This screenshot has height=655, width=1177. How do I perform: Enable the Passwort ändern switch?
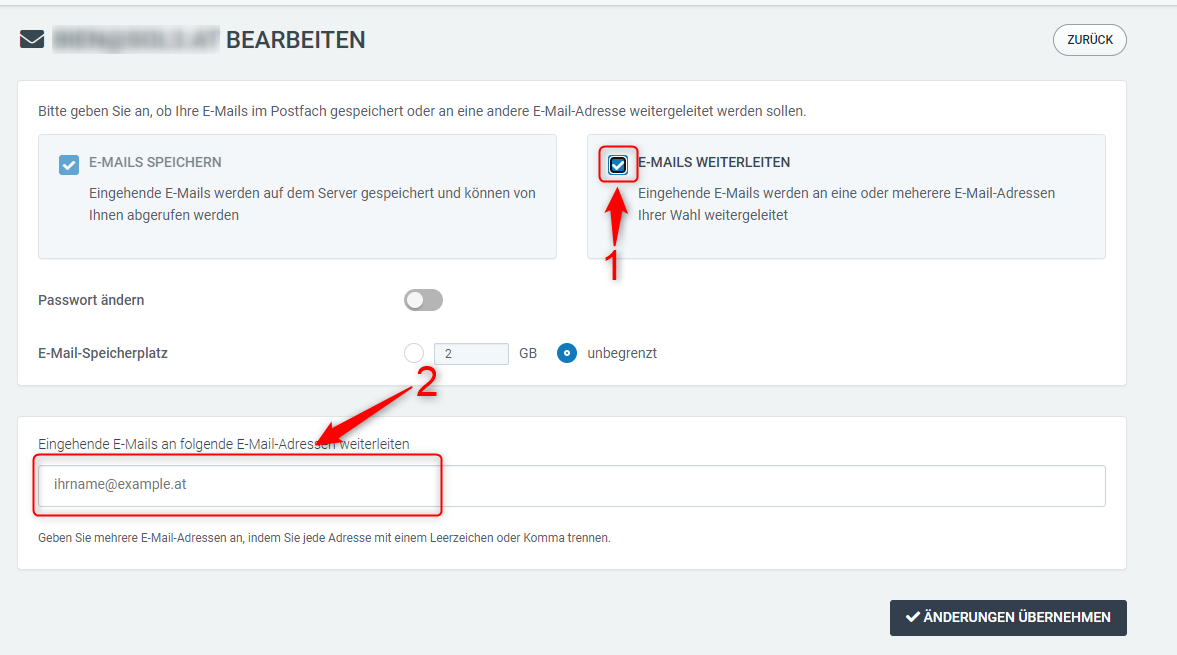pos(423,300)
